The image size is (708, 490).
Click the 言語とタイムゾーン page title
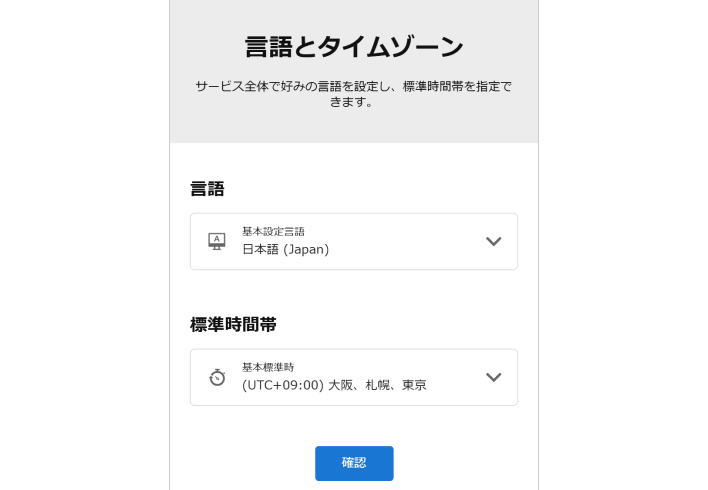[354, 47]
